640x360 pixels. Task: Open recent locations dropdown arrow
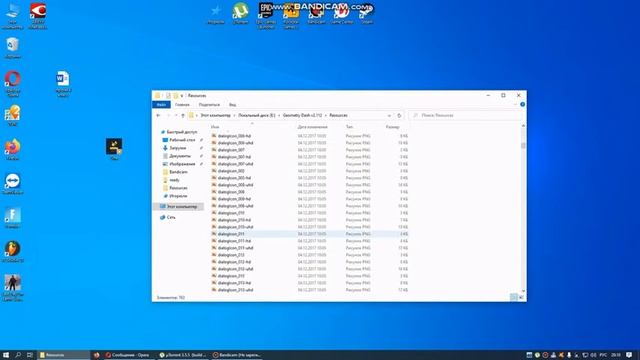coord(176,116)
